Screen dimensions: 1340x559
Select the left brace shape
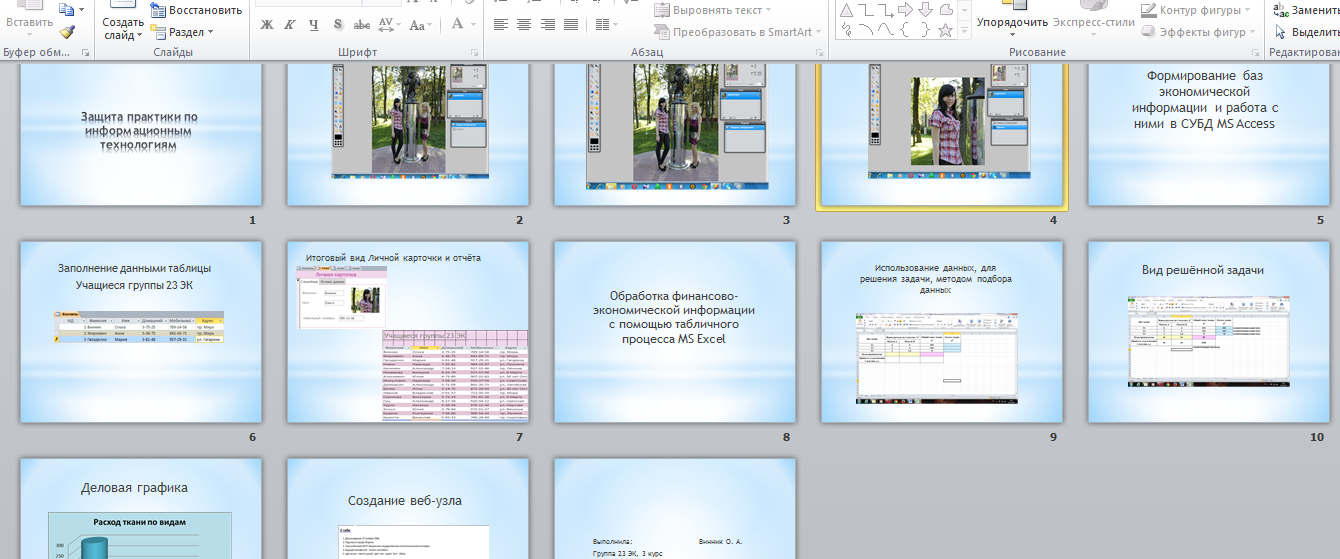click(905, 30)
